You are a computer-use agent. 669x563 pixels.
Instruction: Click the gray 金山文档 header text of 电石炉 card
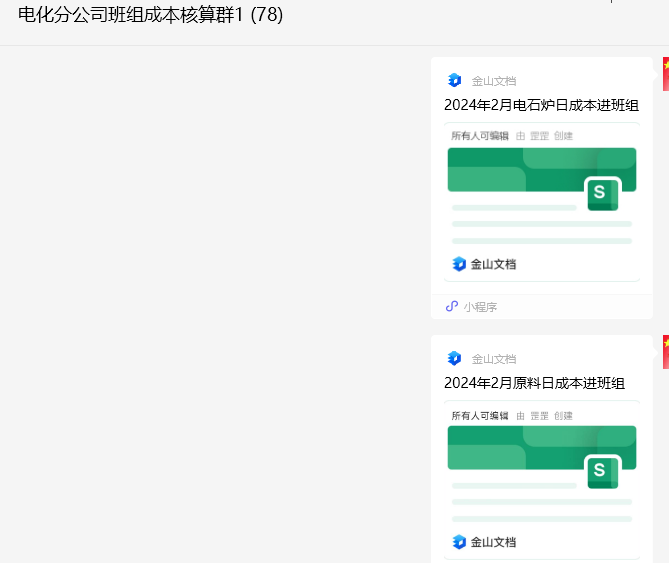(494, 80)
